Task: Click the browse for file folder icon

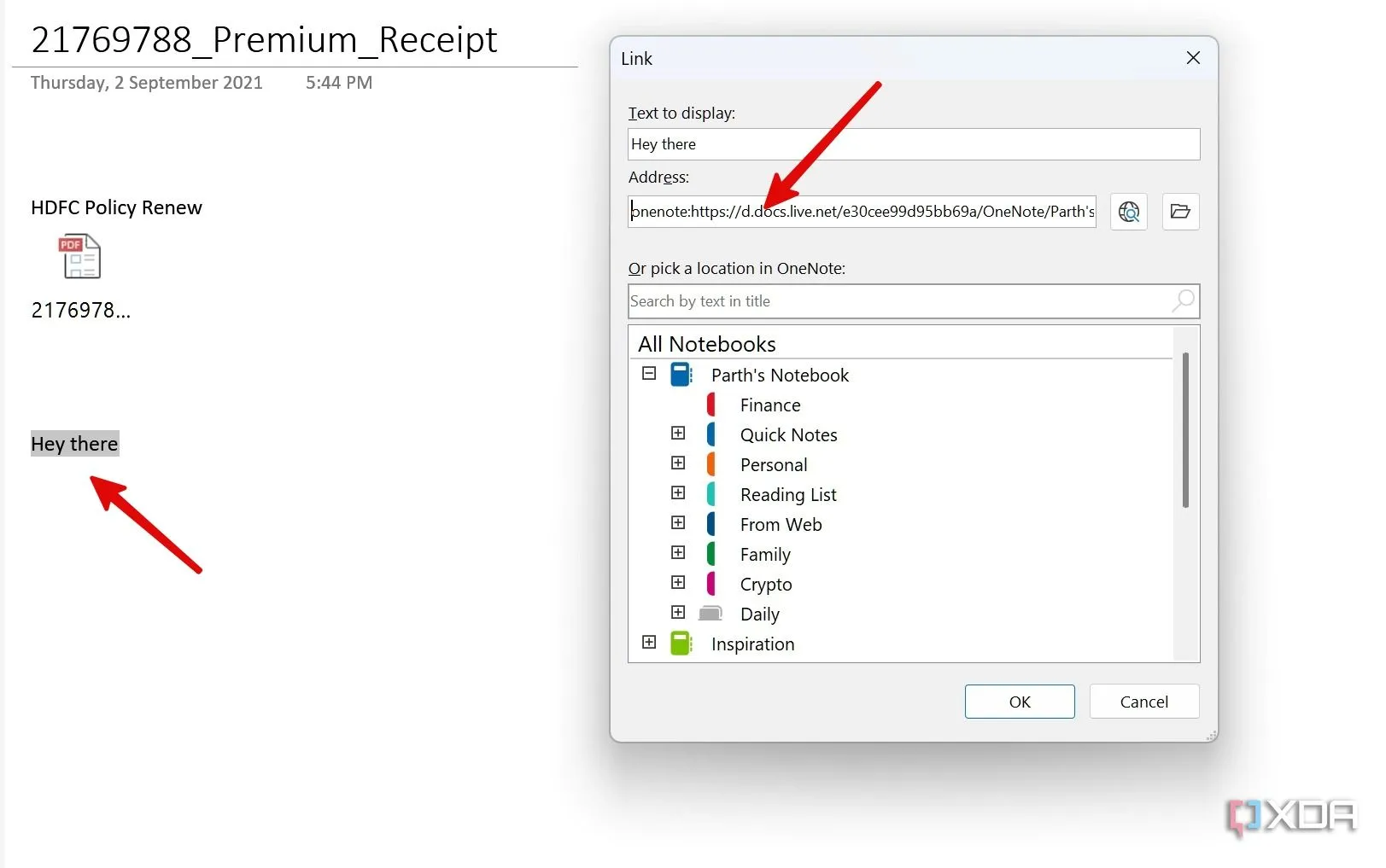Action: coord(1180,212)
